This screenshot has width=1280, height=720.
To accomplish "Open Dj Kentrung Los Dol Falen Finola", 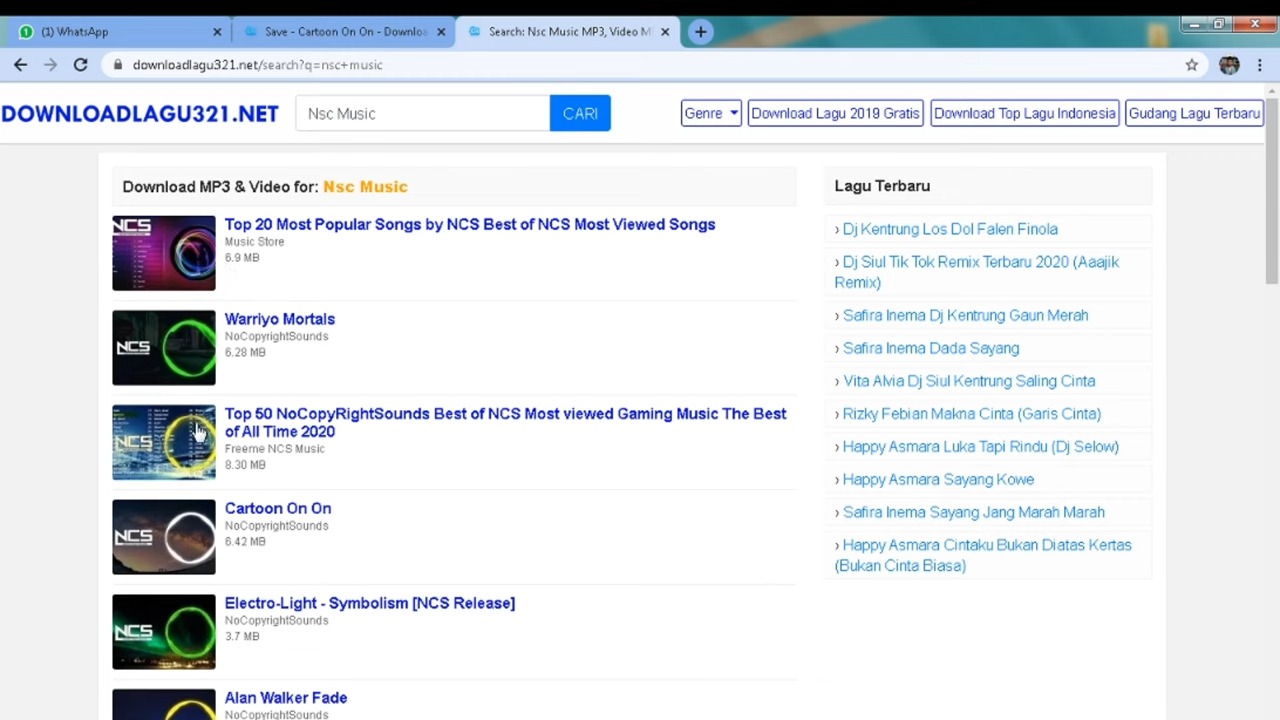I will tap(950, 229).
